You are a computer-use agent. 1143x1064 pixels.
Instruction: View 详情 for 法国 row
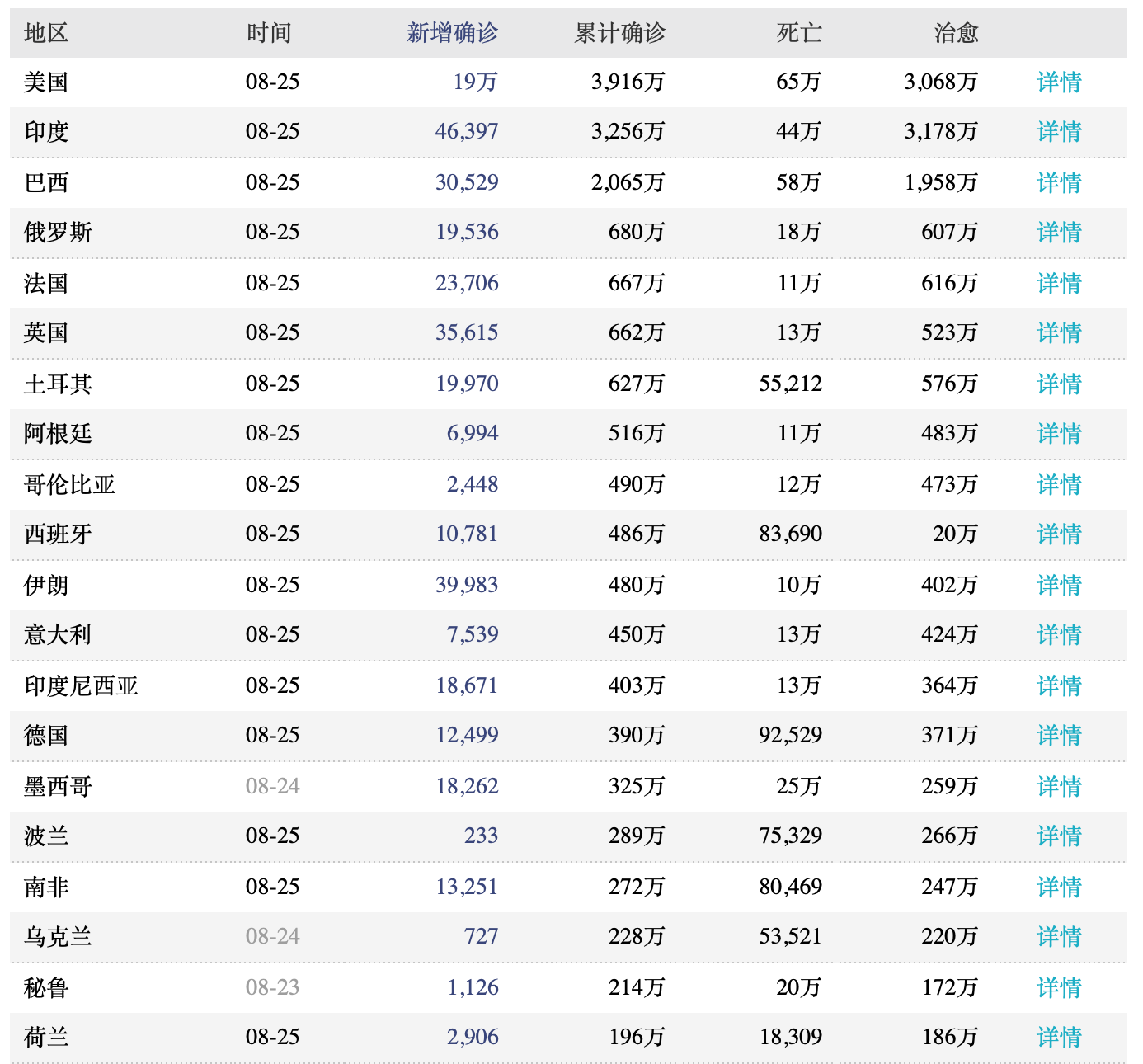tap(1058, 283)
